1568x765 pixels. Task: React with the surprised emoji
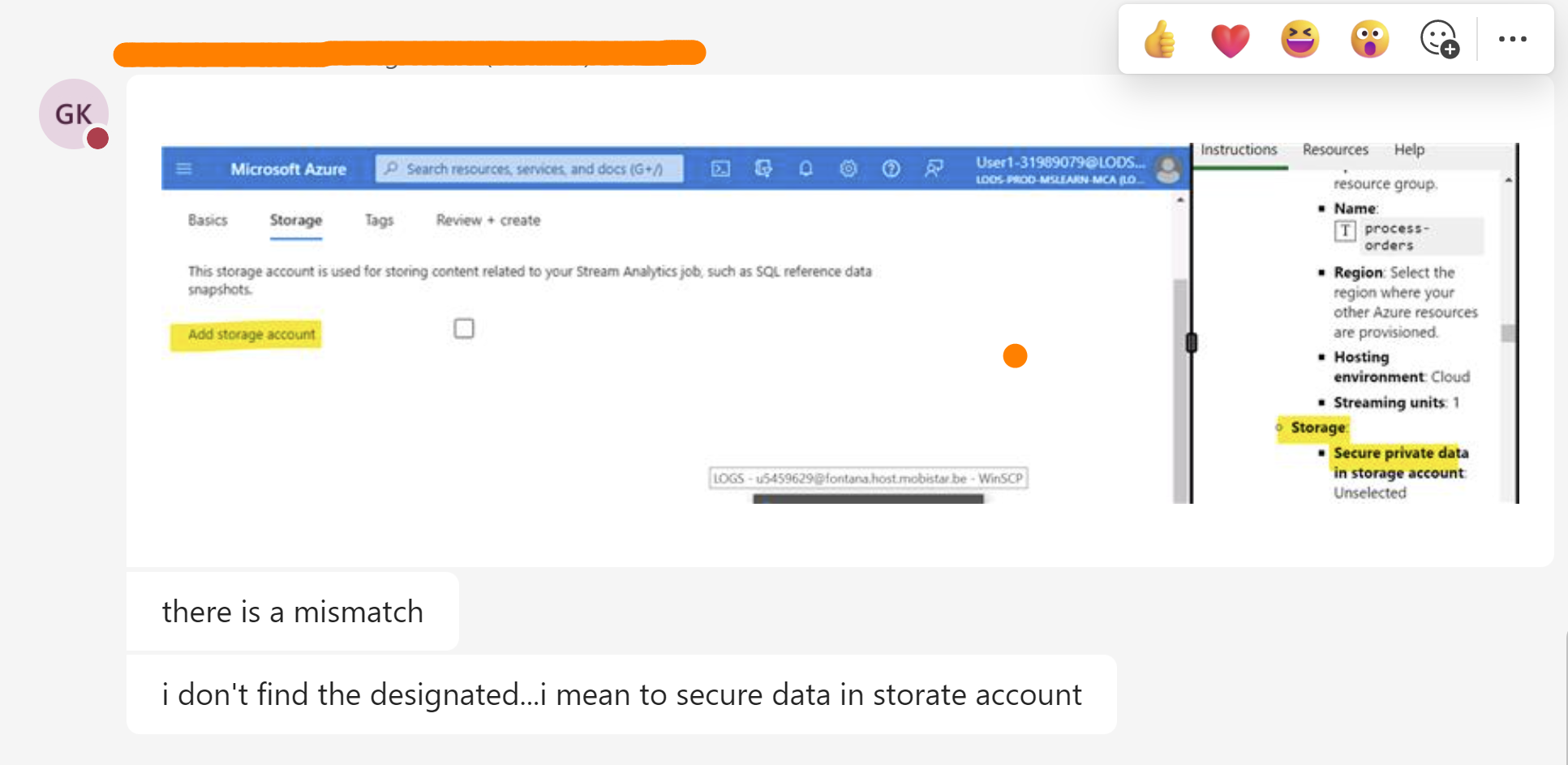[x=1369, y=38]
